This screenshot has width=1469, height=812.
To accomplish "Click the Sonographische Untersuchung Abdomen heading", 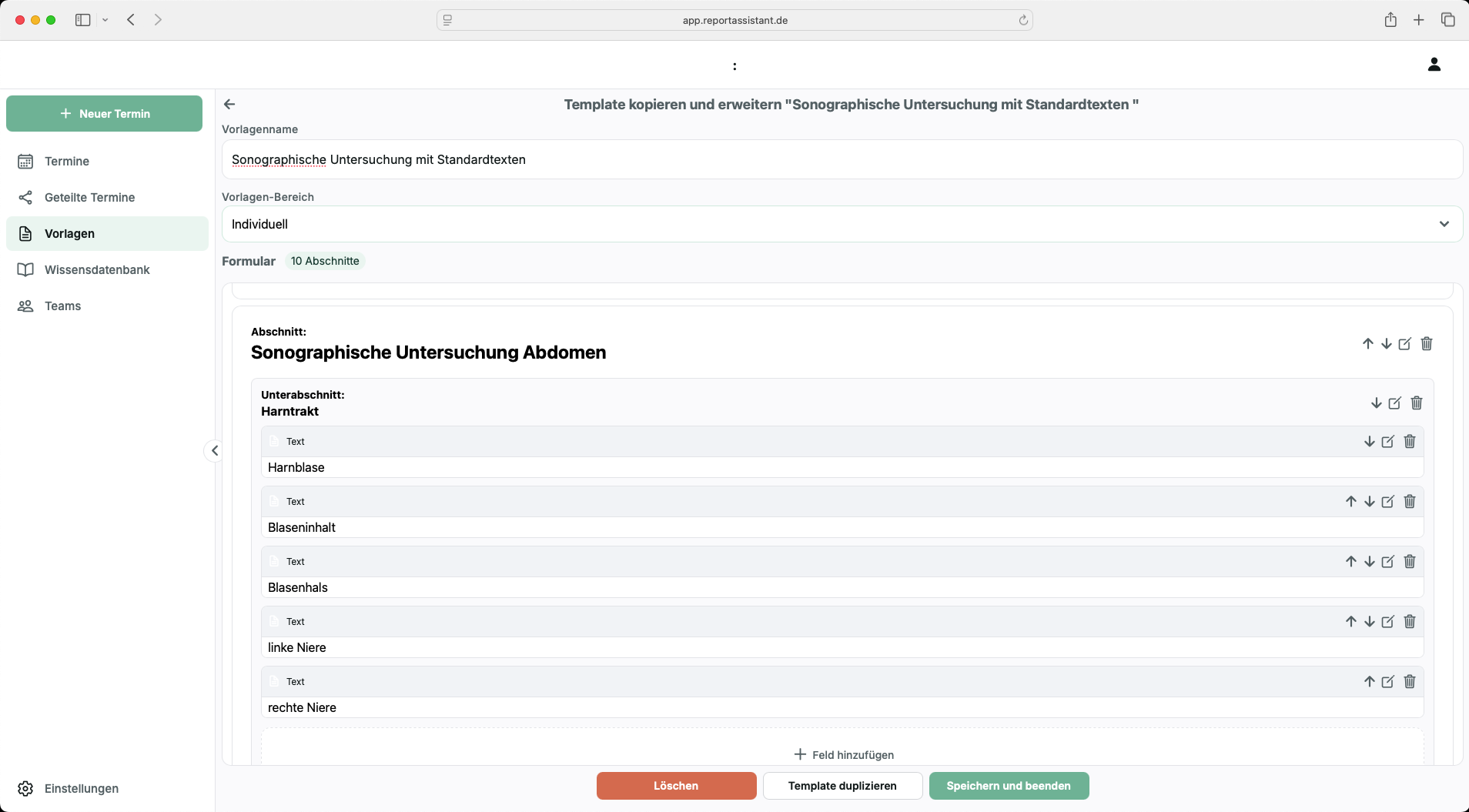I will pyautogui.click(x=429, y=353).
